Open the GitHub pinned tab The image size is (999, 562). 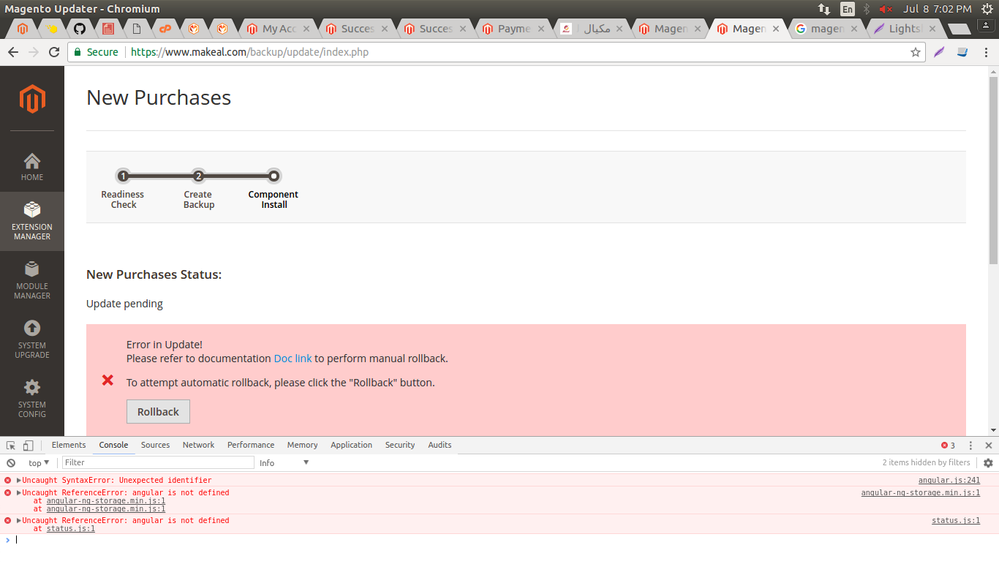tap(79, 29)
